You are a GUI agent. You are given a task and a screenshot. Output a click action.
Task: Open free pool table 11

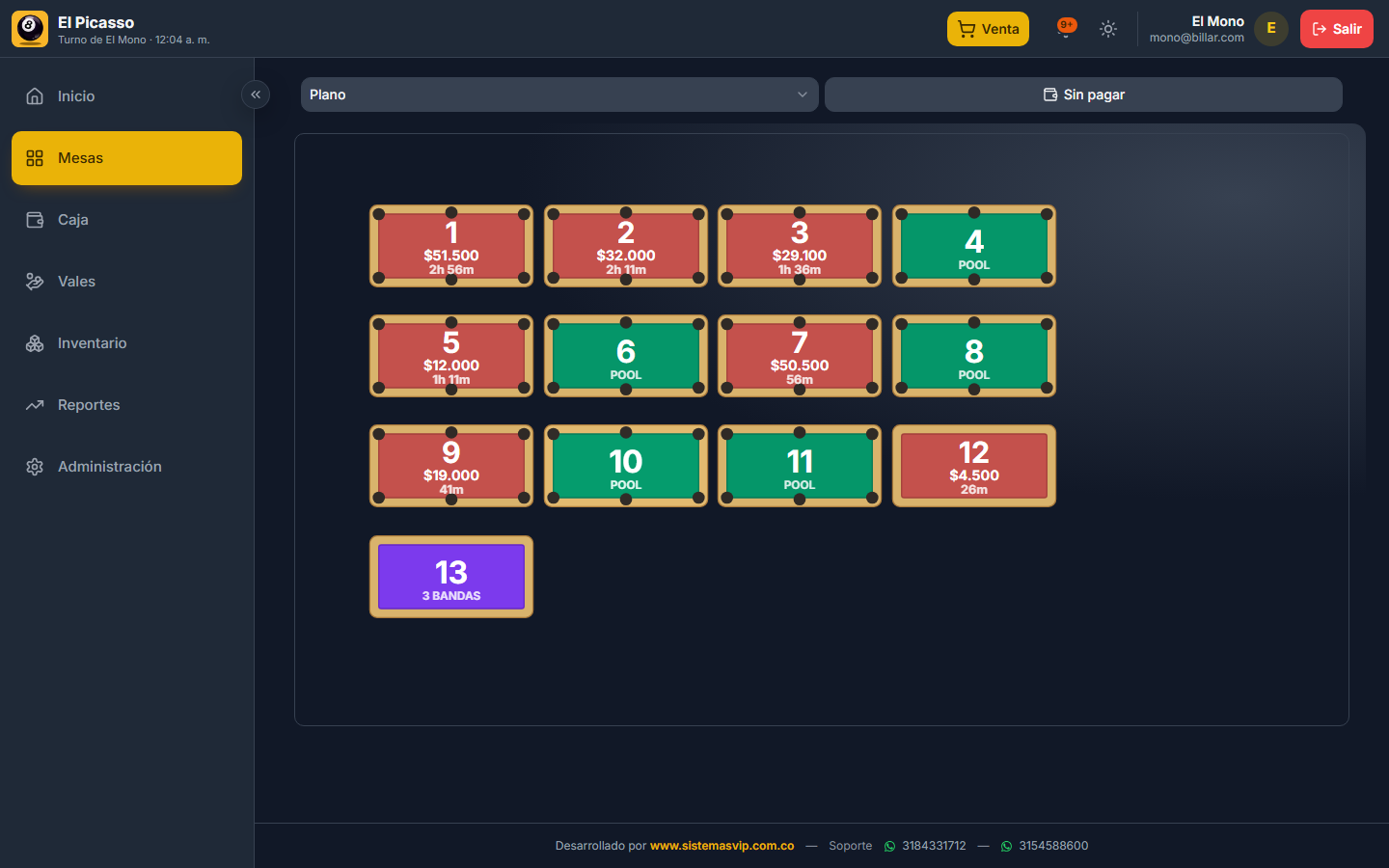[800, 466]
